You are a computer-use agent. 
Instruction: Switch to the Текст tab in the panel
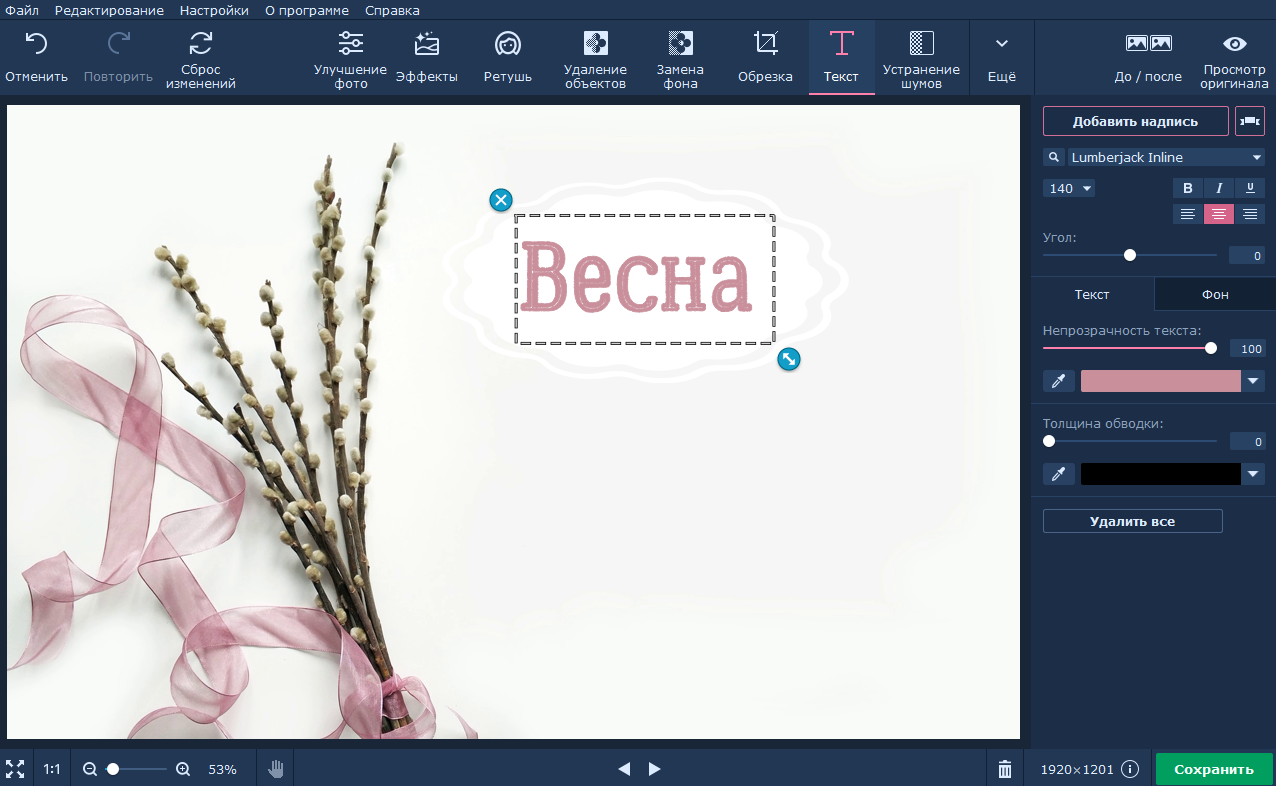1092,294
